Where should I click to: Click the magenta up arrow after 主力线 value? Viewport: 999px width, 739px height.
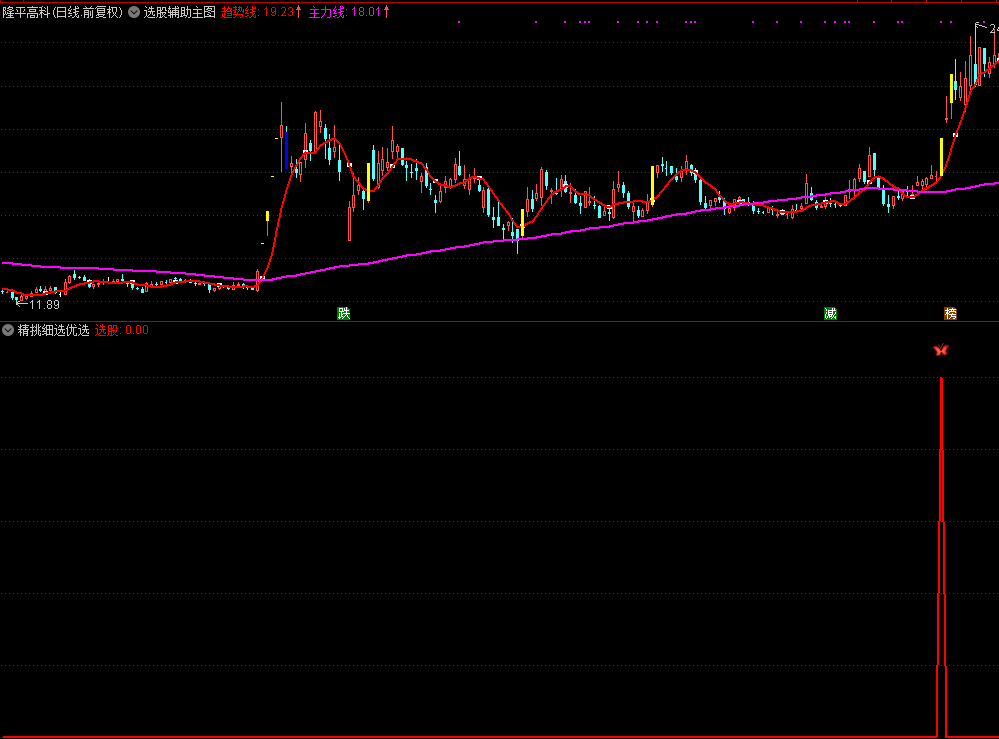point(387,12)
